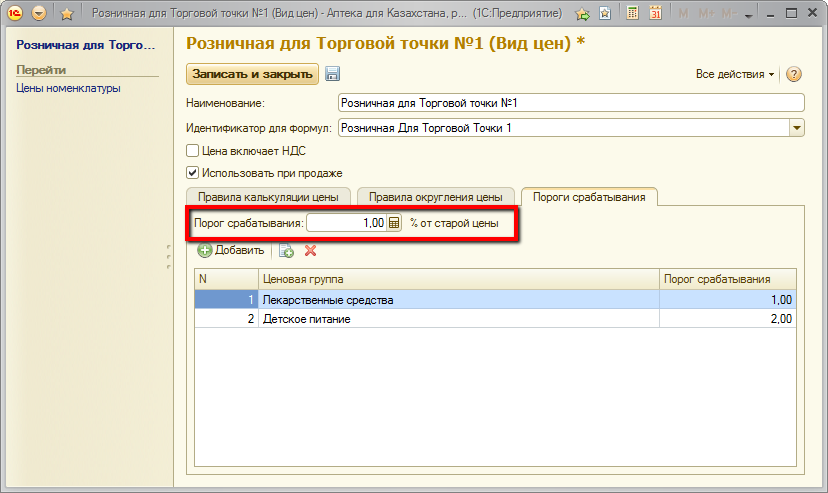The height and width of the screenshot is (493, 828).
Task: Copy row with the duplicate icon
Action: click(286, 251)
